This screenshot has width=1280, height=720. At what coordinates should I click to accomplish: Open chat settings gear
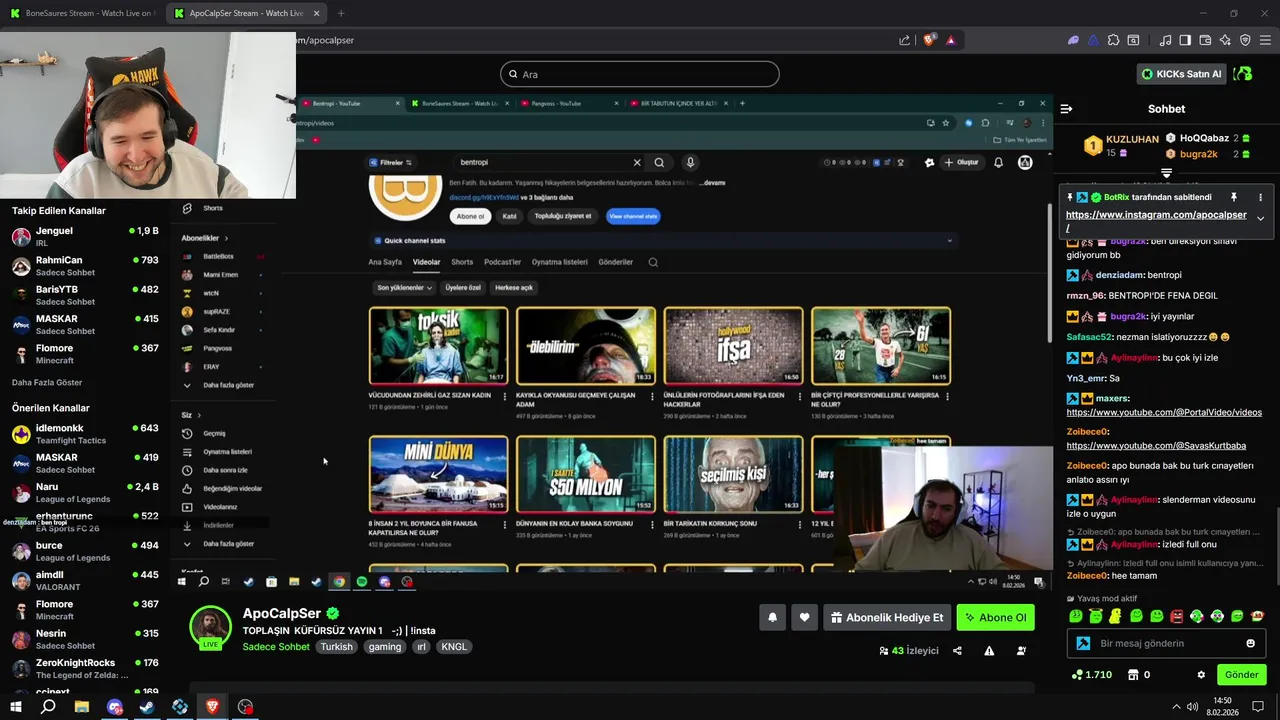point(1201,675)
